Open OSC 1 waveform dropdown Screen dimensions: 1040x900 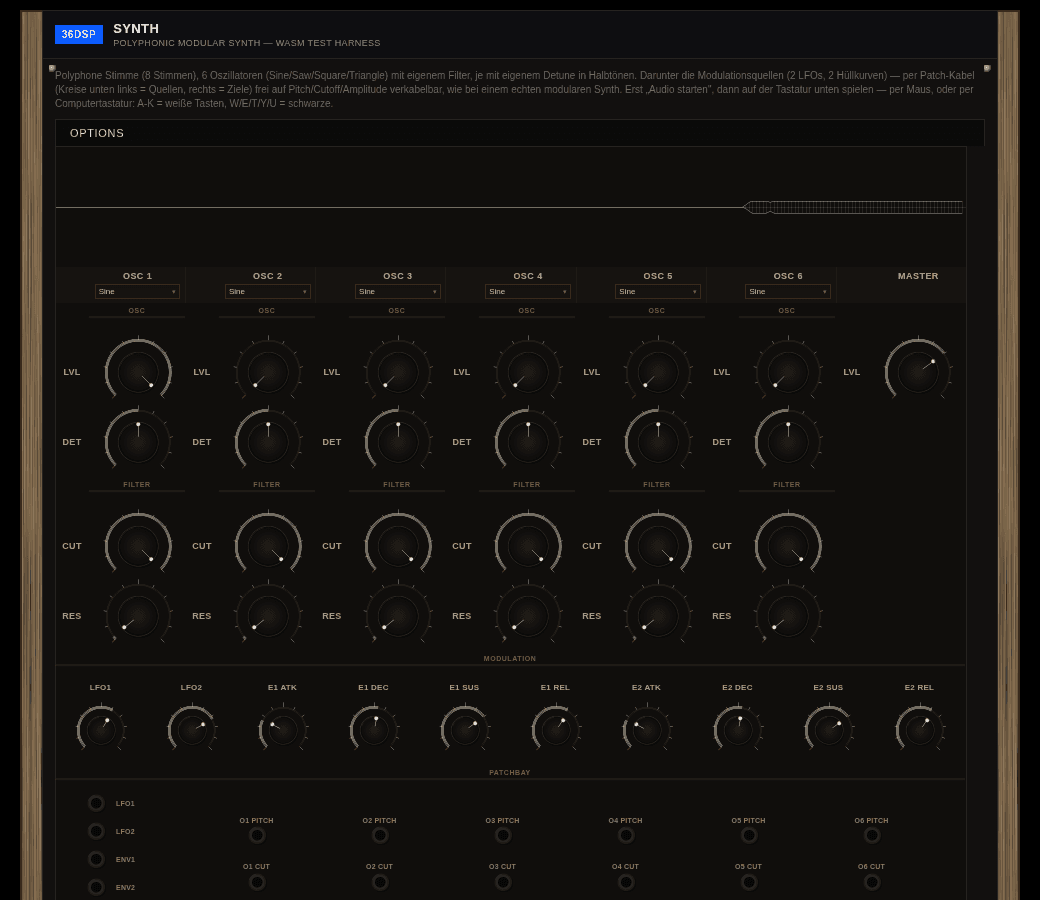tap(137, 291)
